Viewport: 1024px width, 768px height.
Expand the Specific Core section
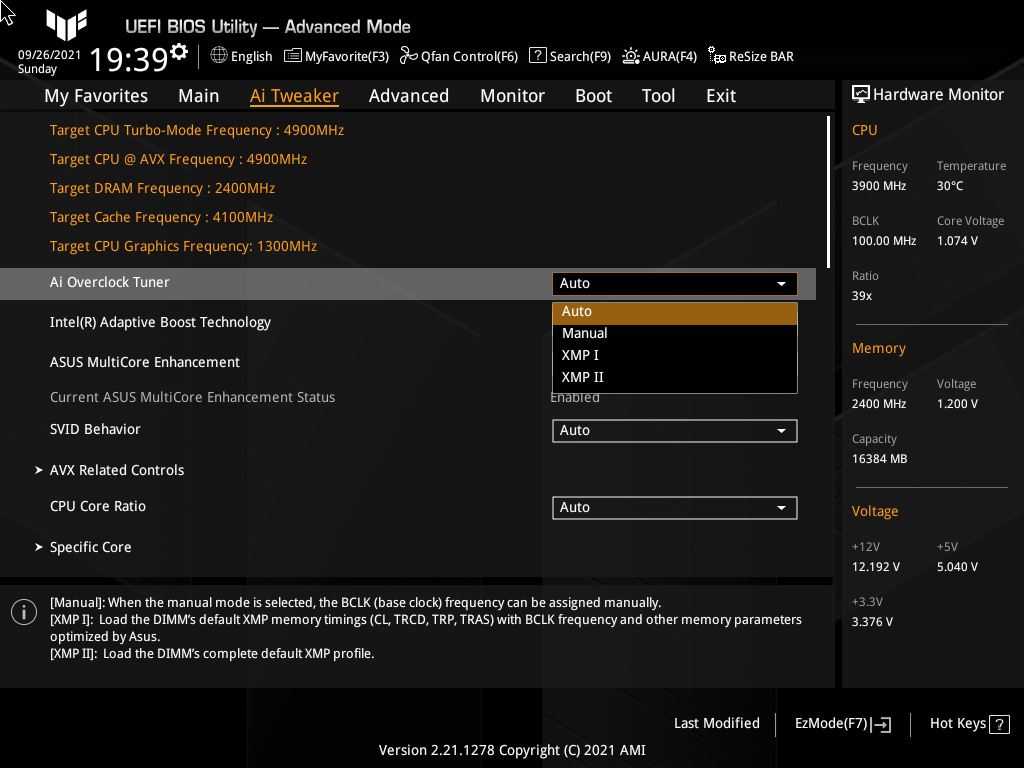(x=90, y=547)
